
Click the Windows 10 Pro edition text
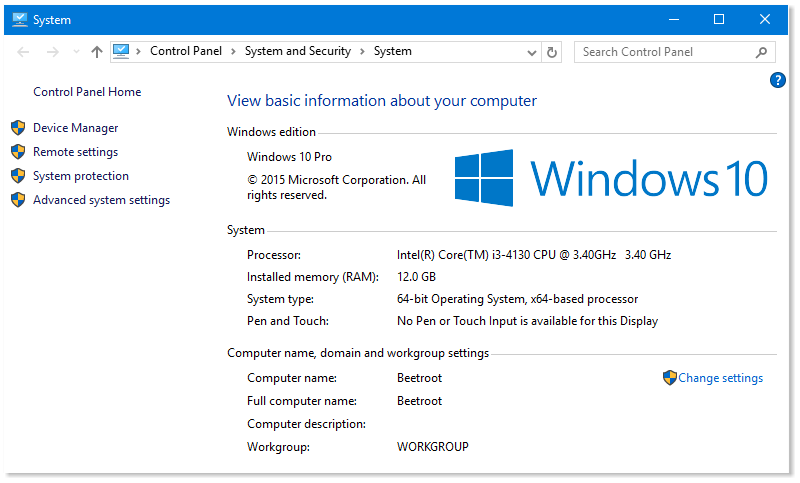coord(289,157)
